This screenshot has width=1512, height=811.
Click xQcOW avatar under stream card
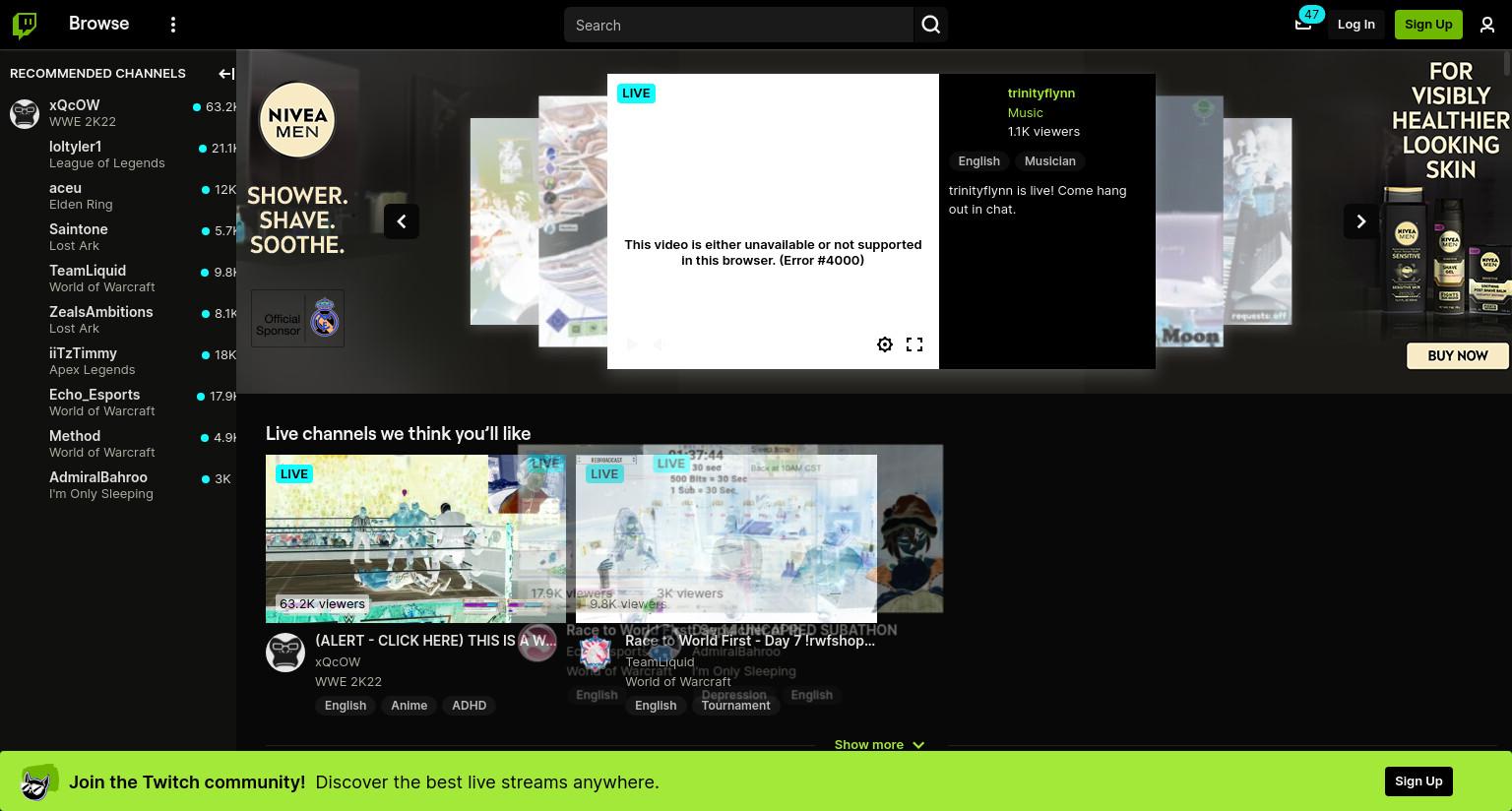285,653
